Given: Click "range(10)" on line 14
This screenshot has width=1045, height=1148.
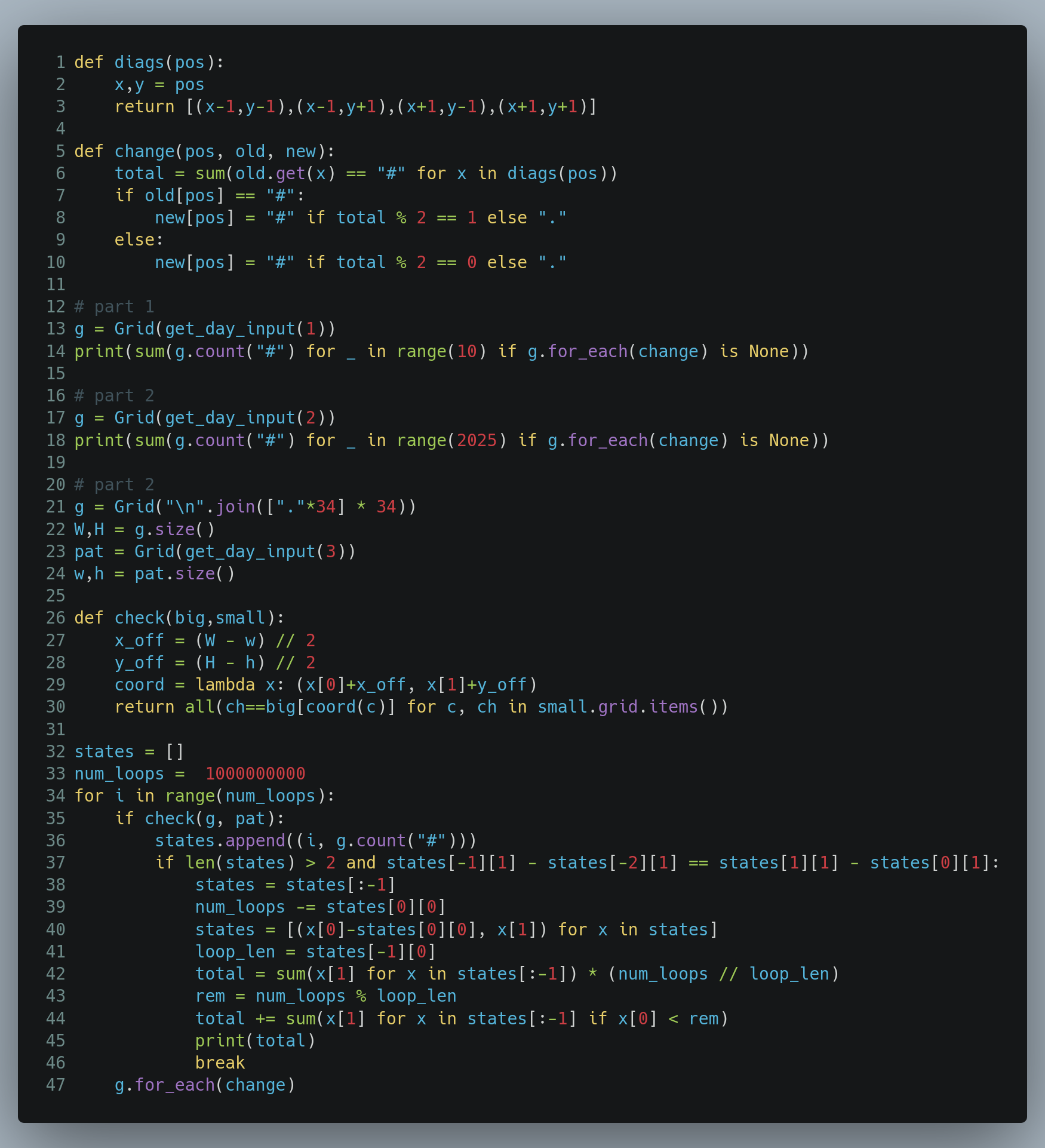Looking at the screenshot, I should [x=442, y=352].
